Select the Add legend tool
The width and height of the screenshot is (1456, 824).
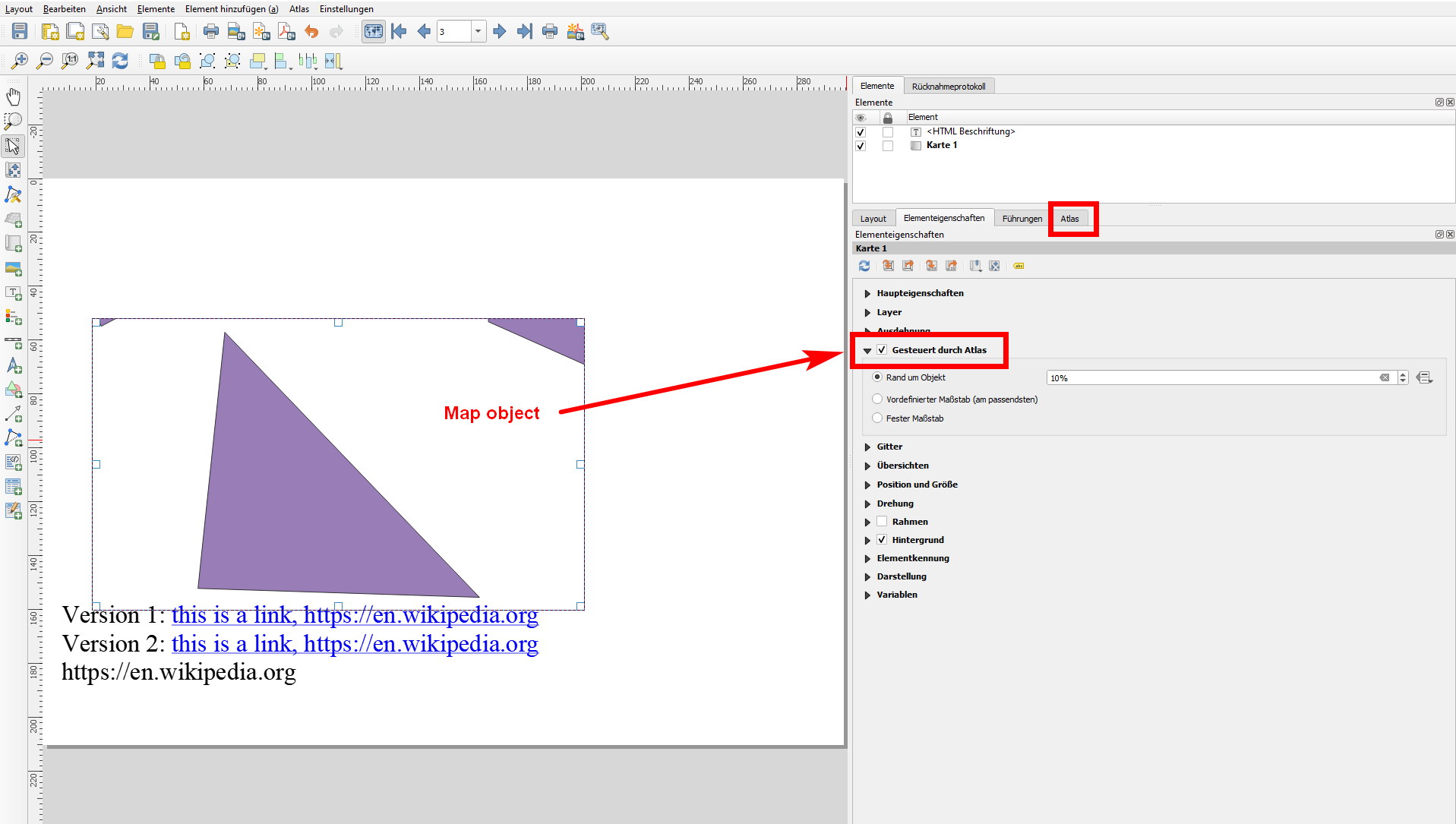(14, 317)
